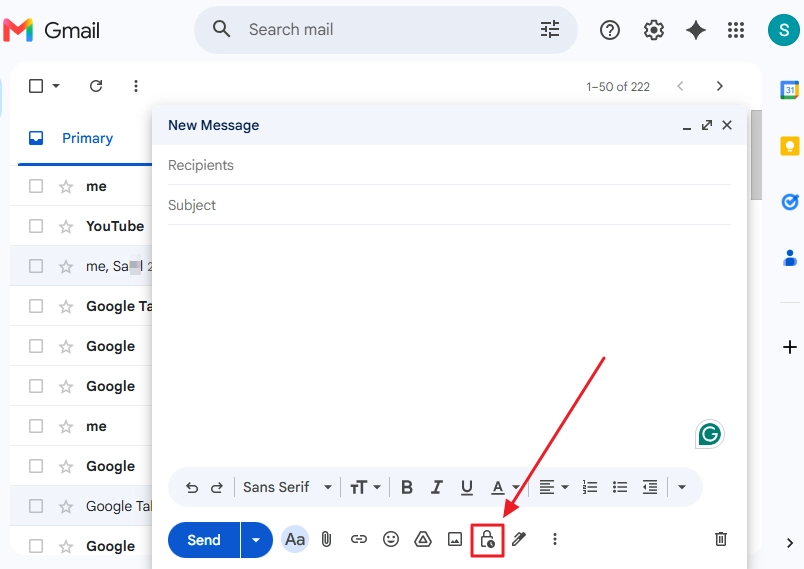Insert a bulleted list
The image size is (804, 569).
pyautogui.click(x=620, y=487)
